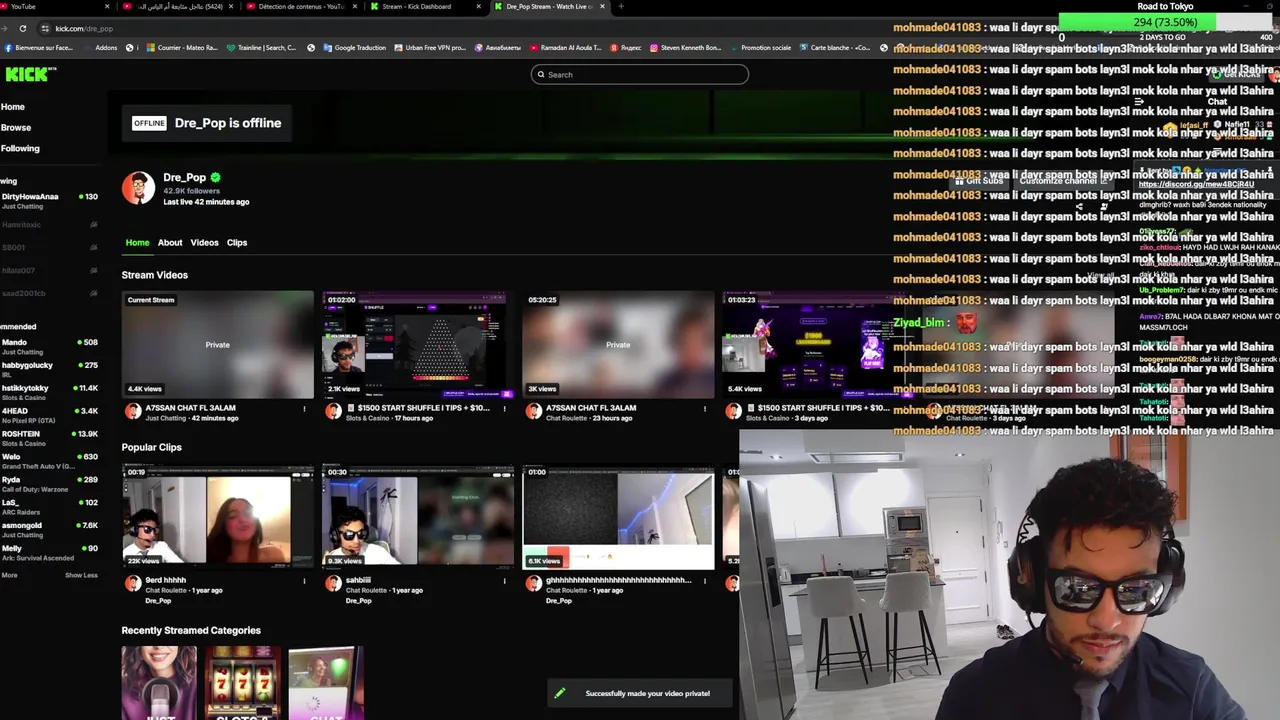1280x720 pixels.
Task: Open saad2001cb offline channel in sidebar
Action: (x=49, y=293)
